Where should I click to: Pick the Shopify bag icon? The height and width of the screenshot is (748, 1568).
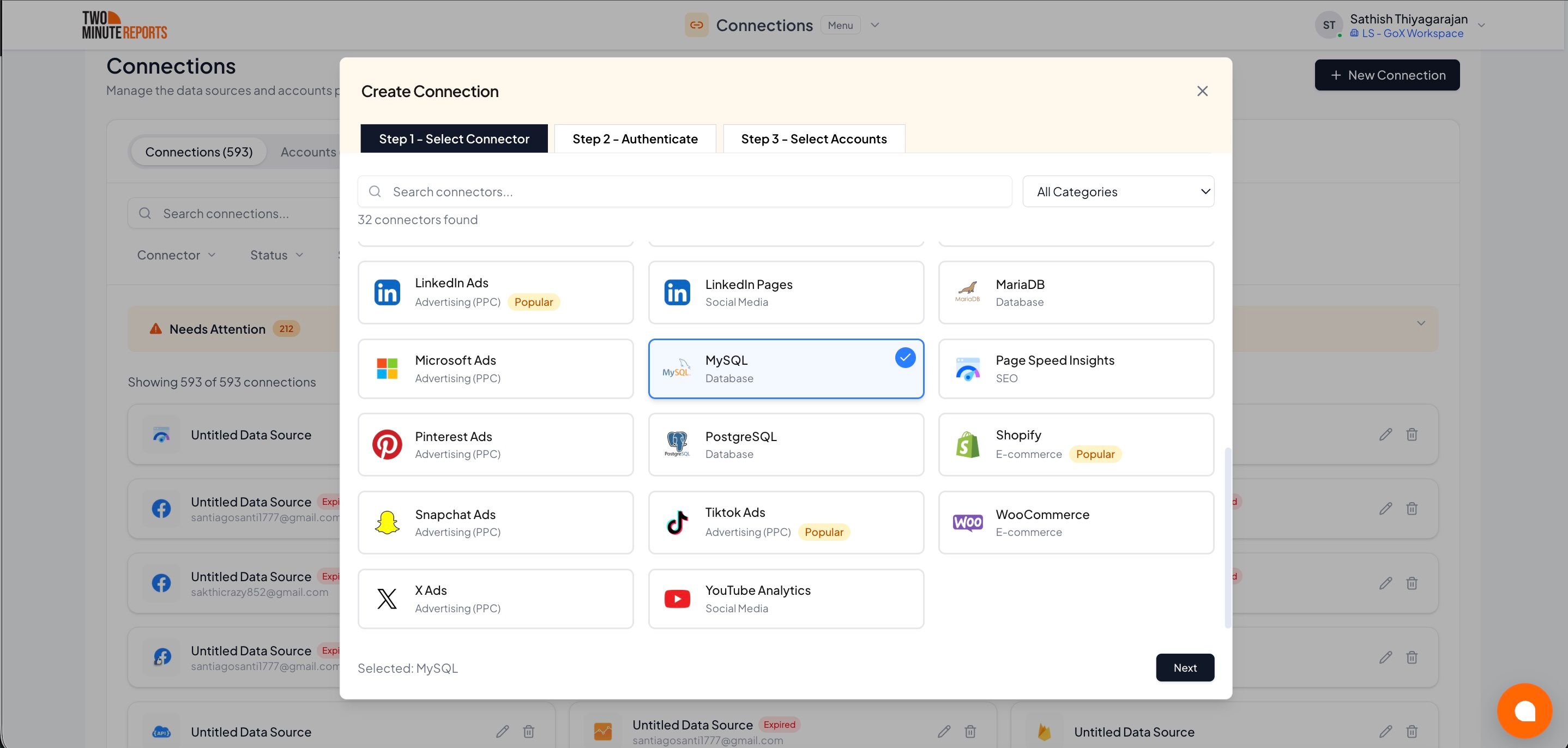(x=967, y=445)
